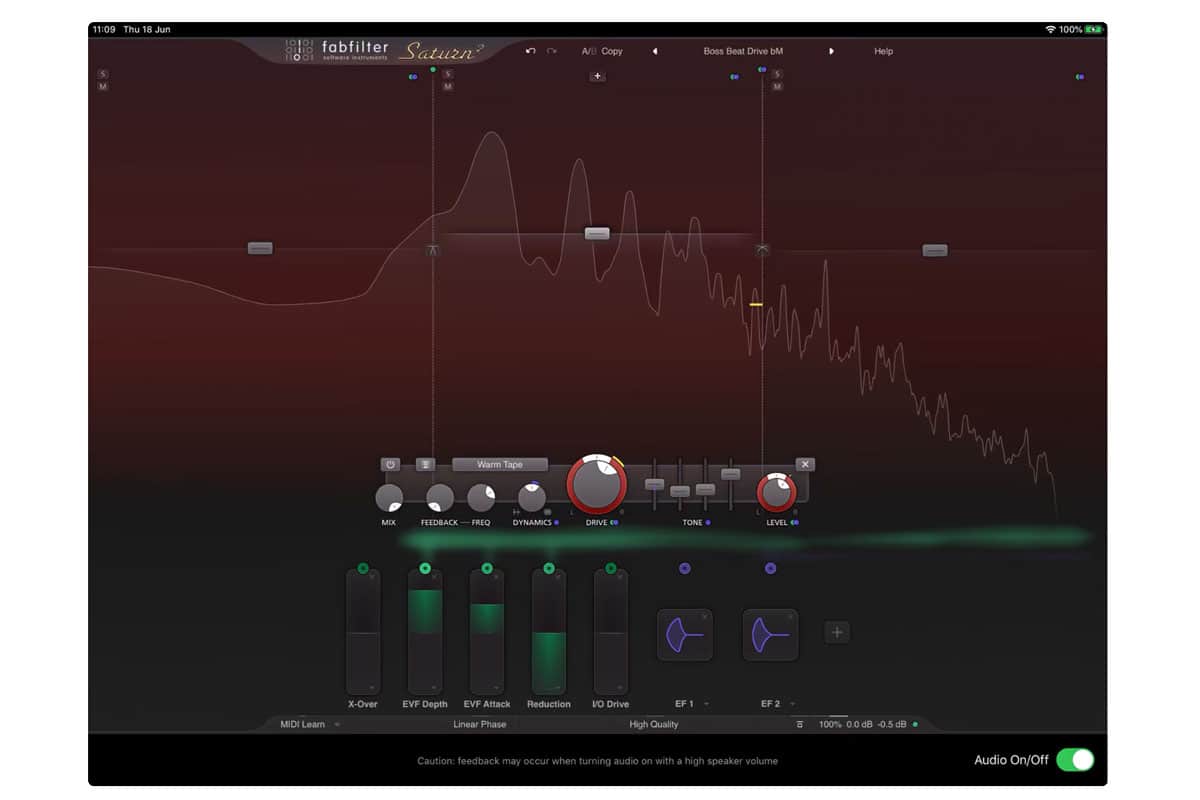The height and width of the screenshot is (800, 1200).
Task: Click the DYNAMICS modulation indicator dot
Action: 556,522
